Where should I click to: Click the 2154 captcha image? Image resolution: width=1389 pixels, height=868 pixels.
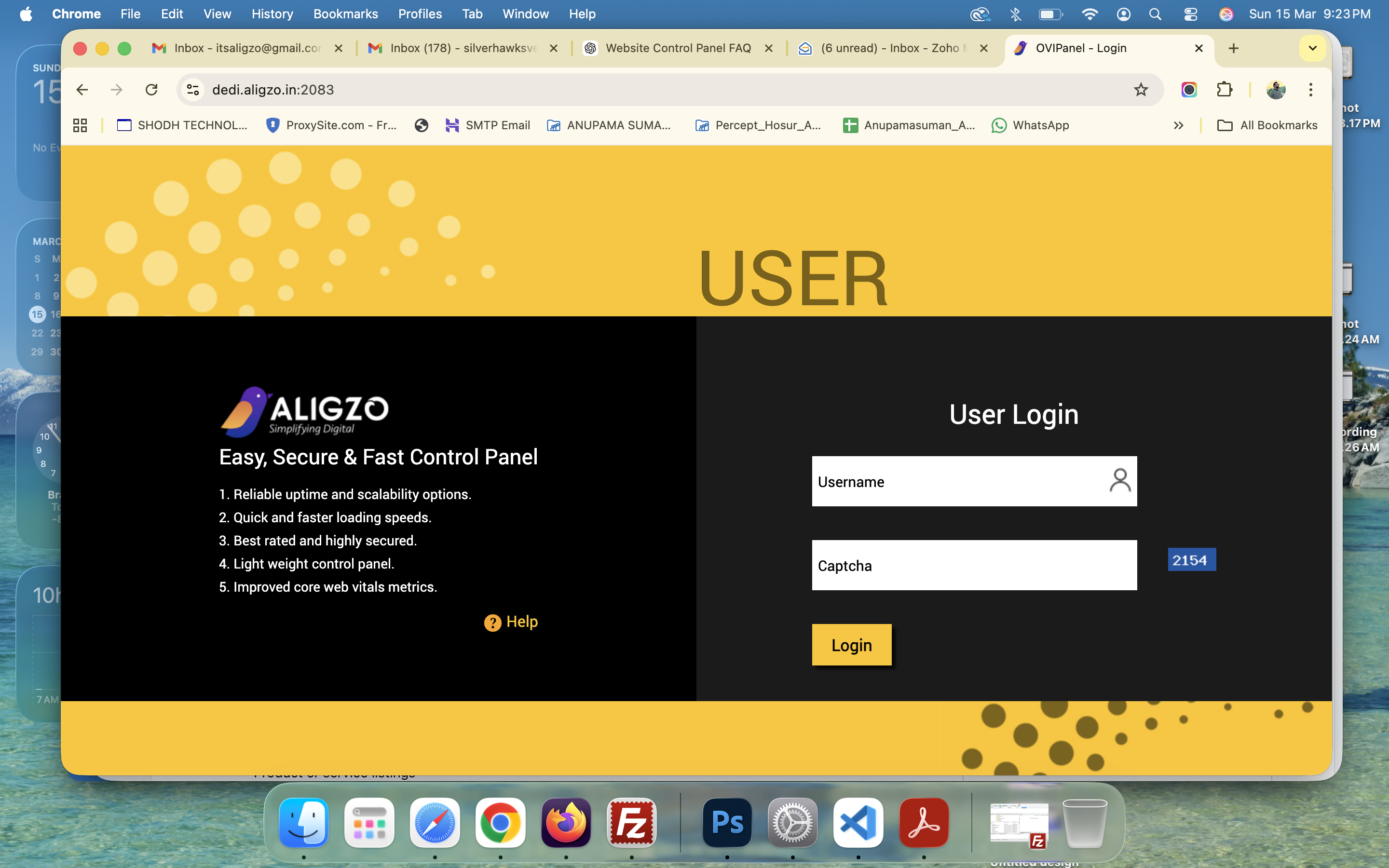[1191, 560]
